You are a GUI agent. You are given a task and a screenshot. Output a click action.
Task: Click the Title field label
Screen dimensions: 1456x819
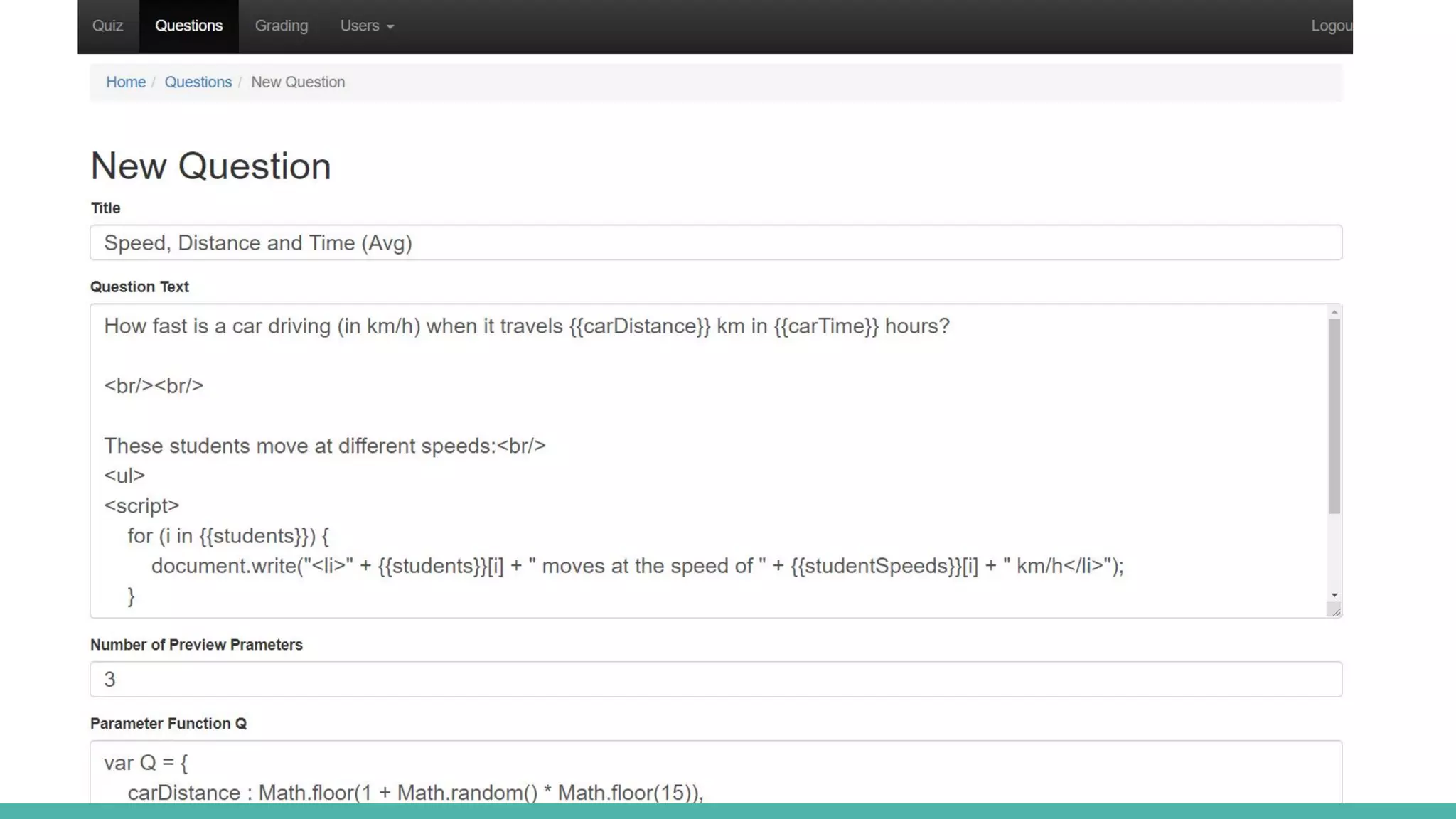click(x=105, y=208)
